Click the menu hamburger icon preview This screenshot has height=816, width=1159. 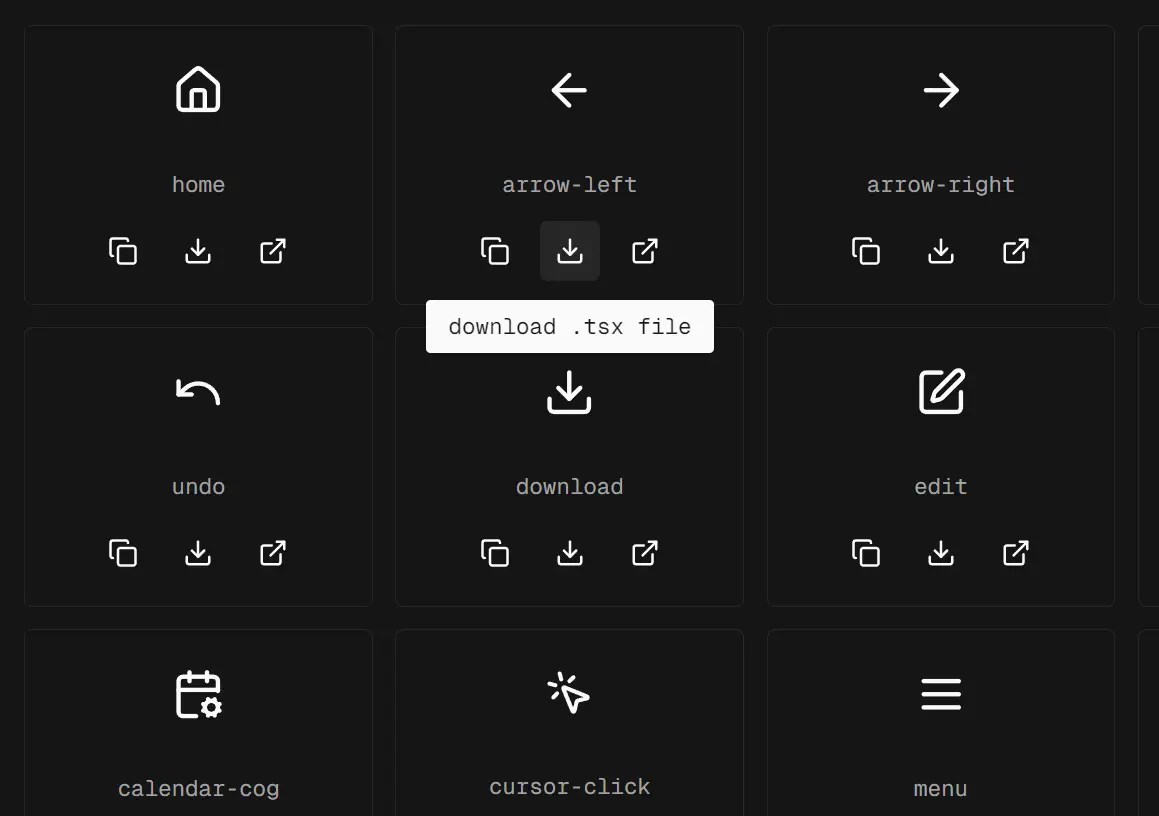point(941,694)
